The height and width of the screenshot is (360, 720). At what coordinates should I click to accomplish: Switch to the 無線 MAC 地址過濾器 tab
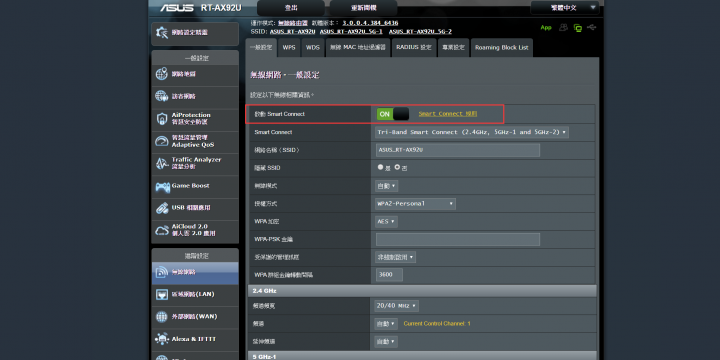[x=358, y=48]
